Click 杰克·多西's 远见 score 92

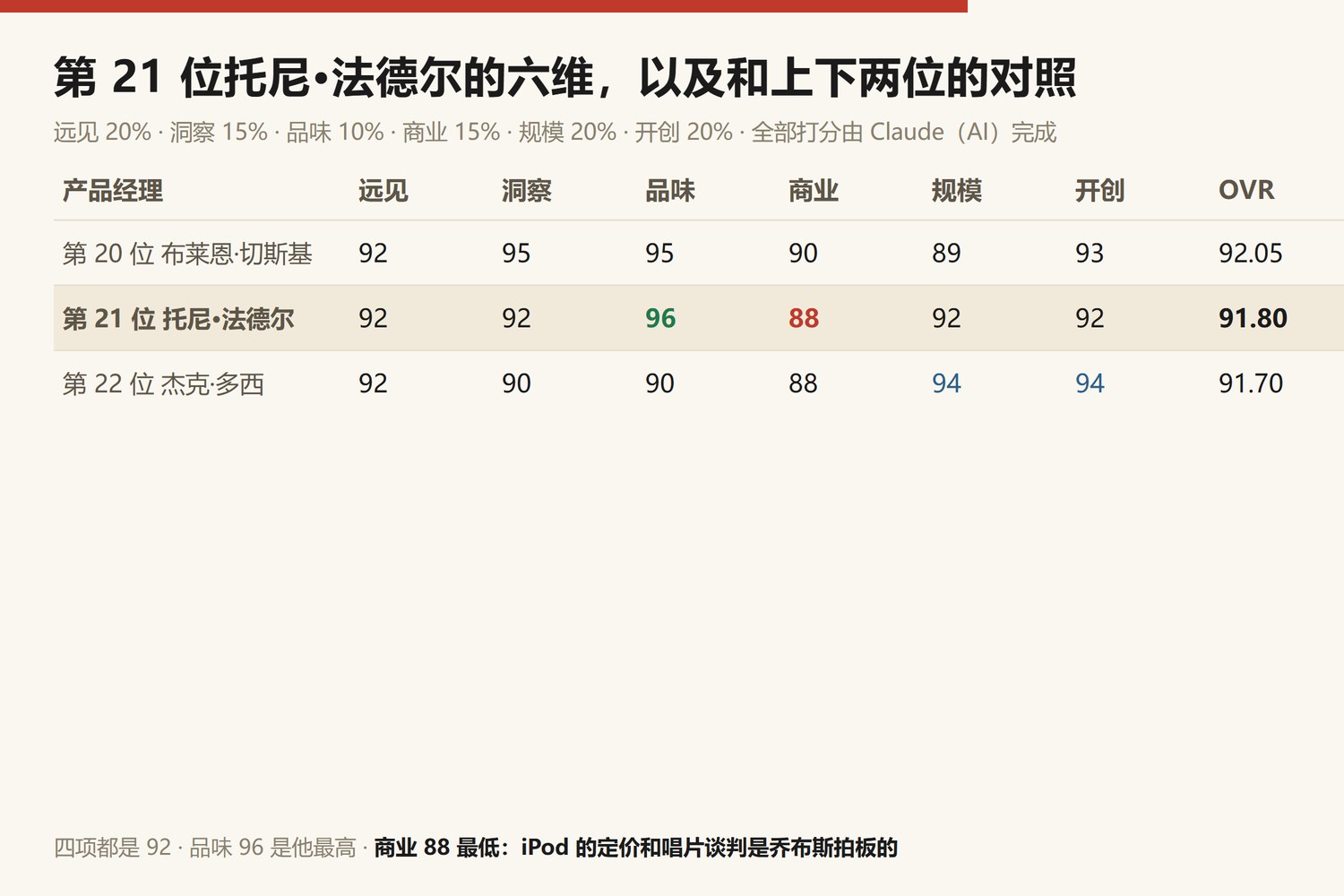pos(373,383)
